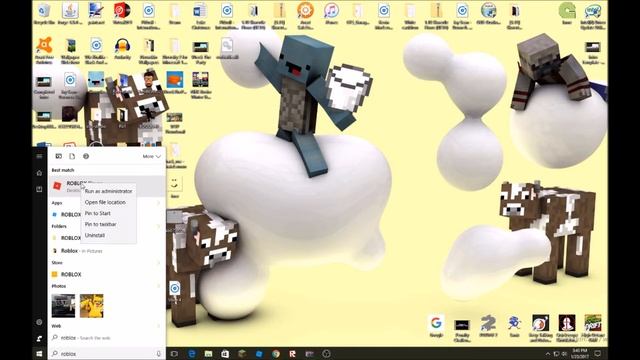Open the blue derpy face desktop icon
Image resolution: width=640 pixels, height=360 pixels.
point(96,82)
